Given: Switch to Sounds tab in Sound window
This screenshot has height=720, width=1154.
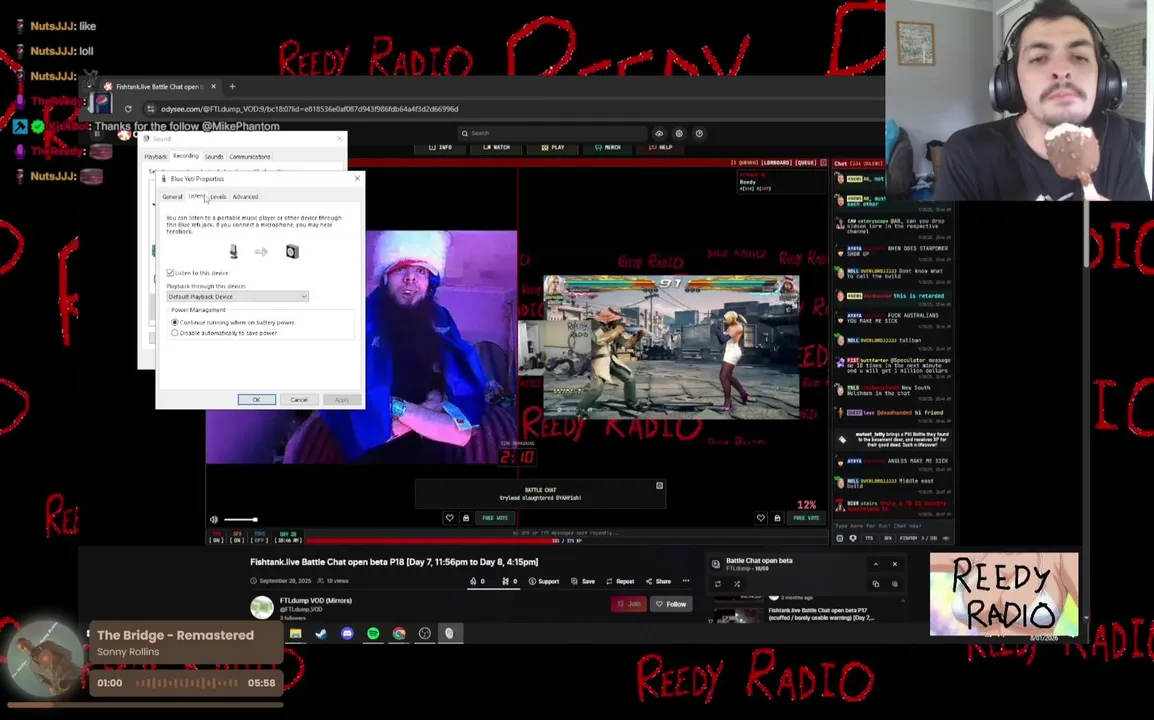Looking at the screenshot, I should click(x=214, y=157).
